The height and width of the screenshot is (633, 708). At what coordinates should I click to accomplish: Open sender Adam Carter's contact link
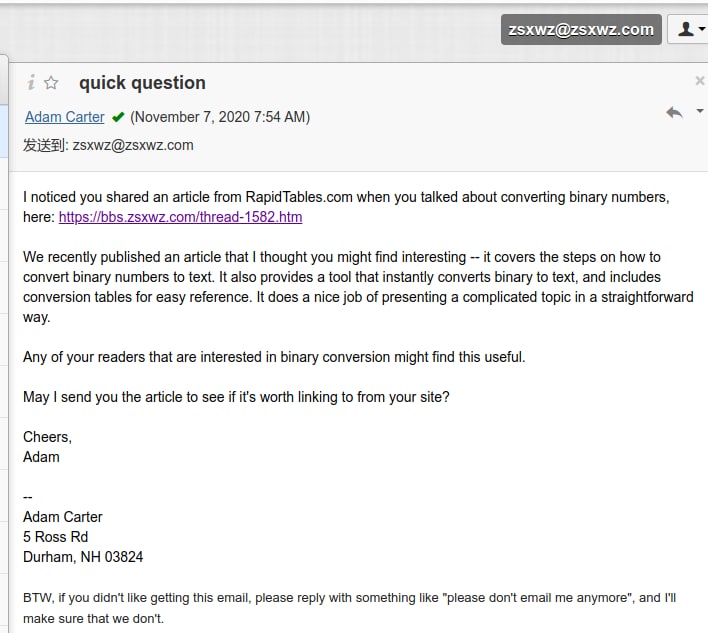click(x=65, y=117)
